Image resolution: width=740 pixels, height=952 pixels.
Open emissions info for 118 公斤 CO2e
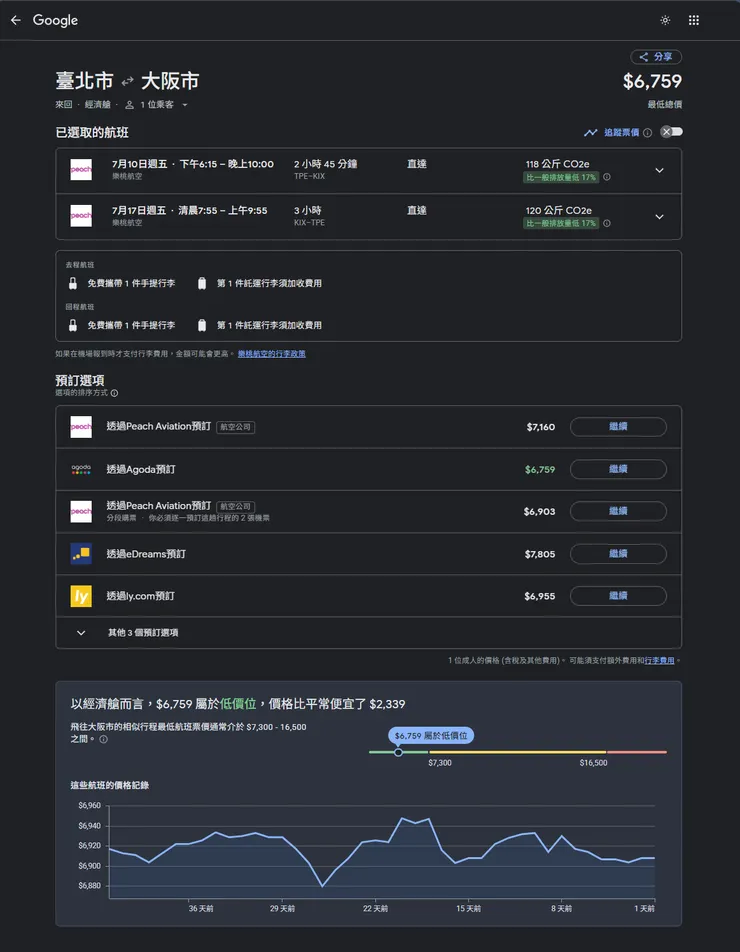point(606,177)
